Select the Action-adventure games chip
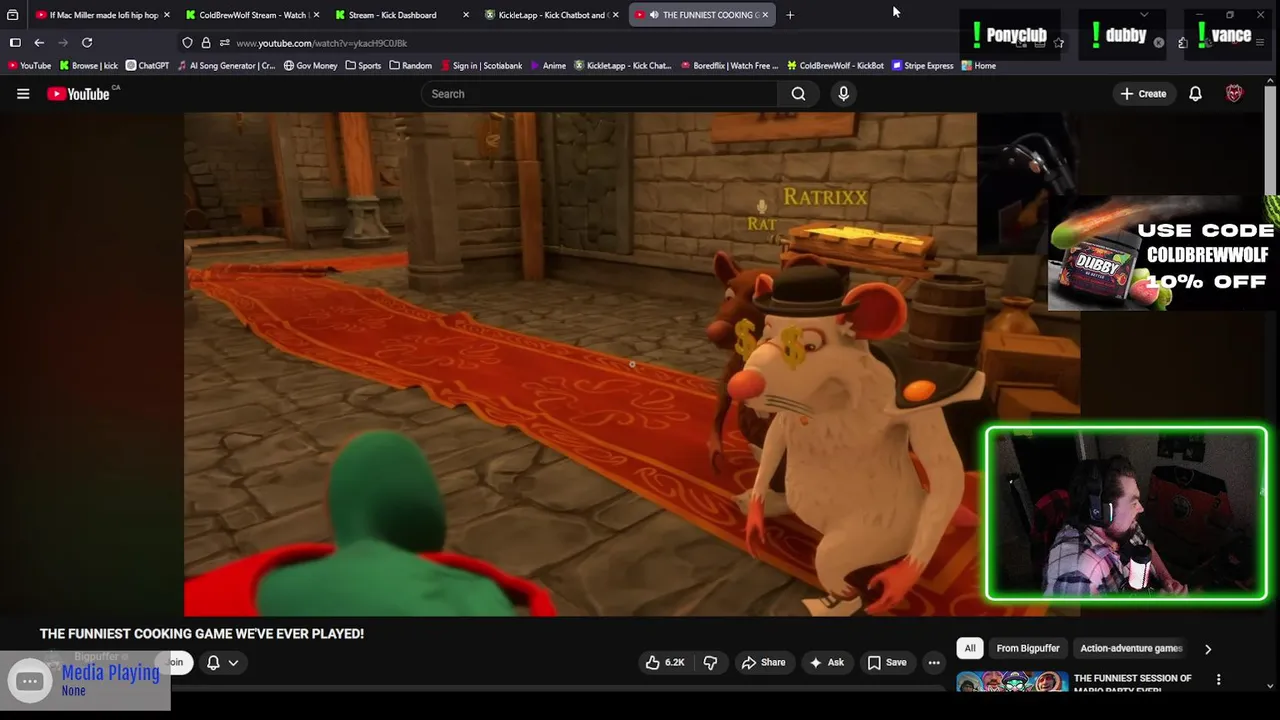Image resolution: width=1280 pixels, height=720 pixels. (x=1131, y=648)
